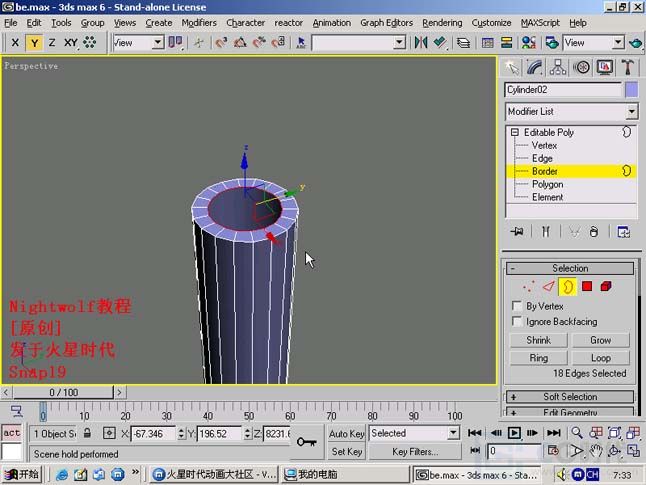Open Schematic View toolbar icon
This screenshot has height=485, width=646.
click(506, 42)
